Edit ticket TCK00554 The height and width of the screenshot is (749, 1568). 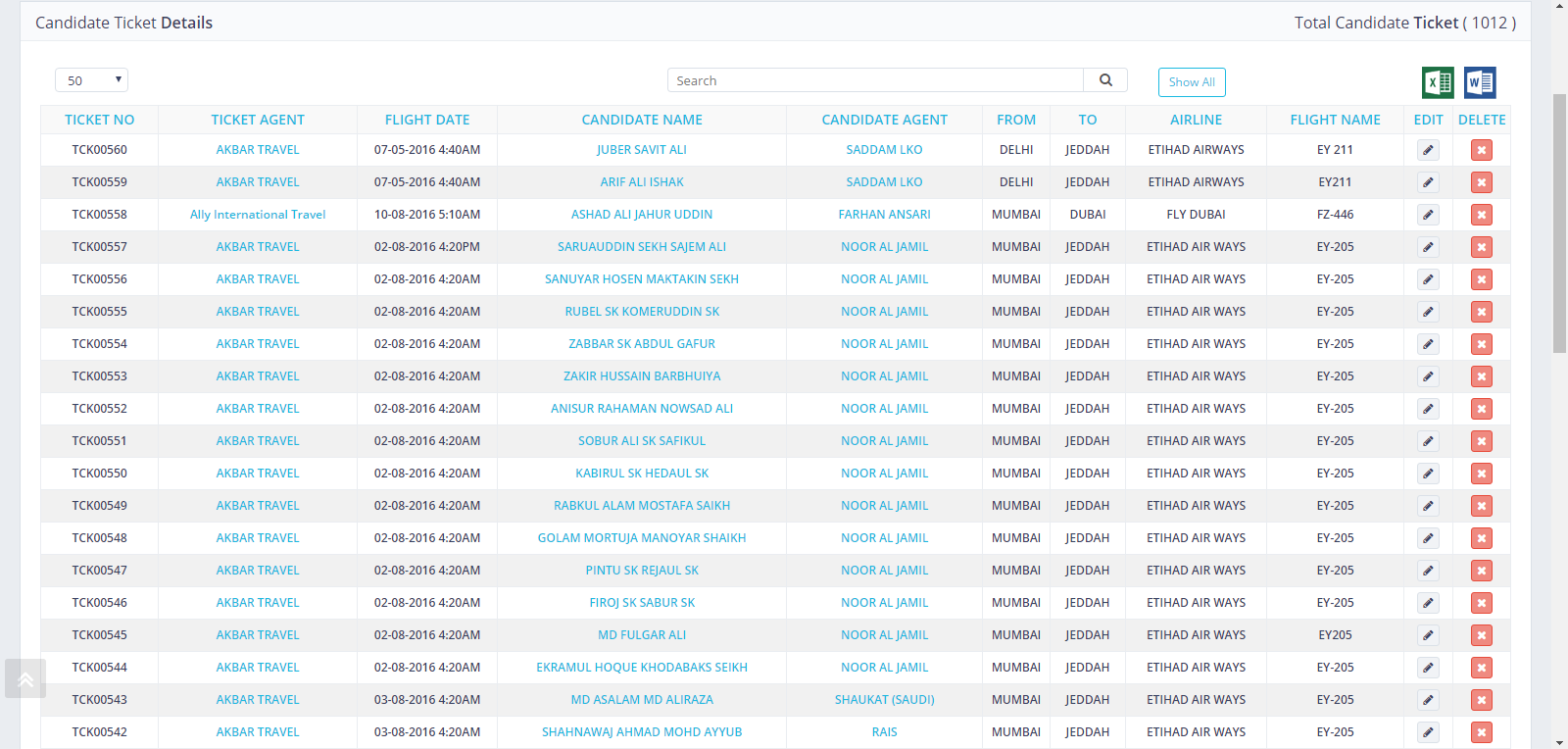[1428, 344]
